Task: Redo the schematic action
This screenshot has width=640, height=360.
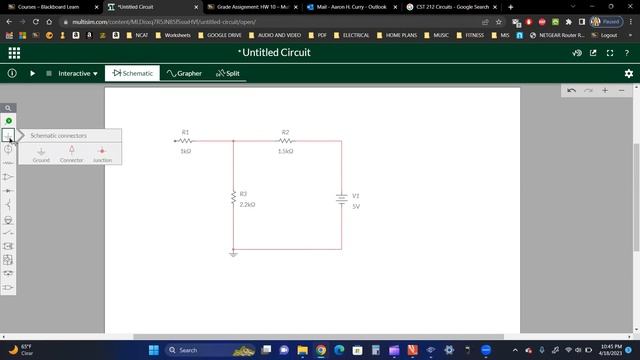Action: tap(588, 90)
